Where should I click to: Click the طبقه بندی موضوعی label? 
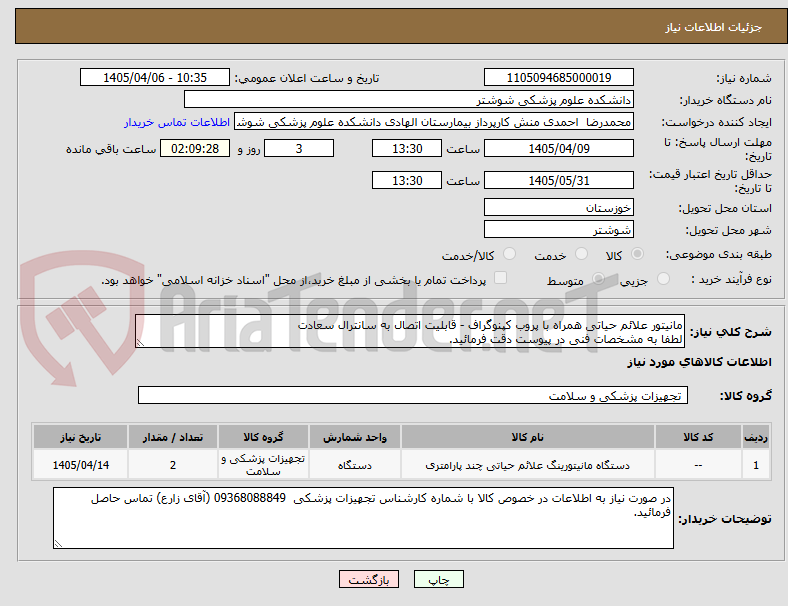(719, 254)
